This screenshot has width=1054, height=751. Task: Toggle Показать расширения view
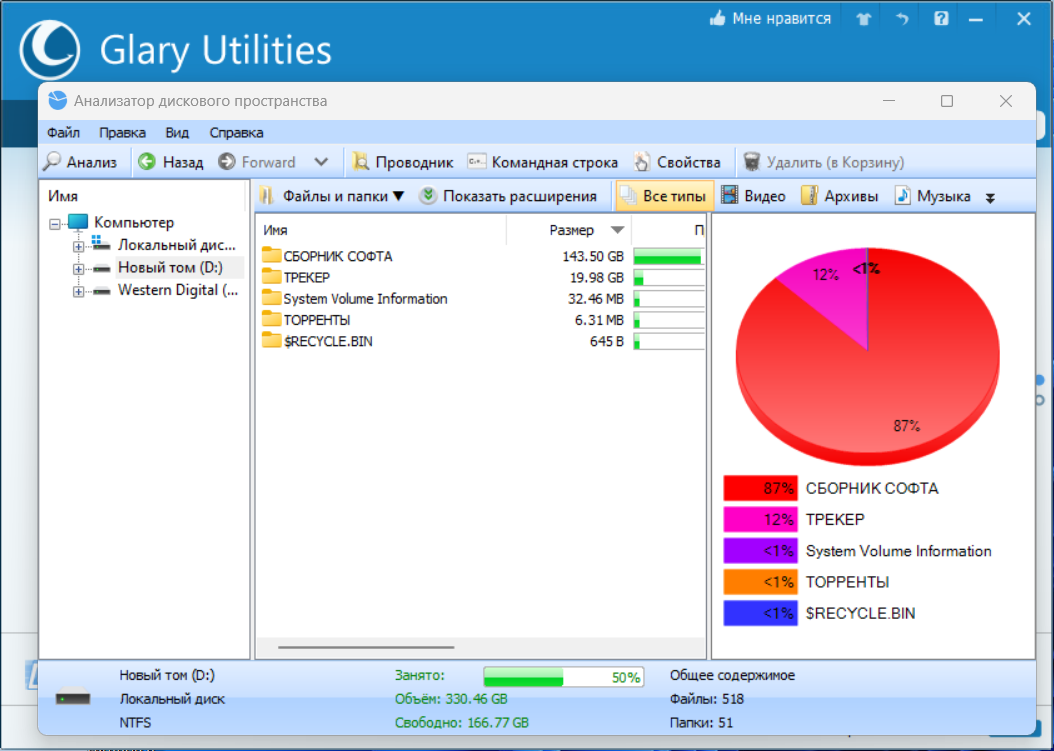point(508,196)
